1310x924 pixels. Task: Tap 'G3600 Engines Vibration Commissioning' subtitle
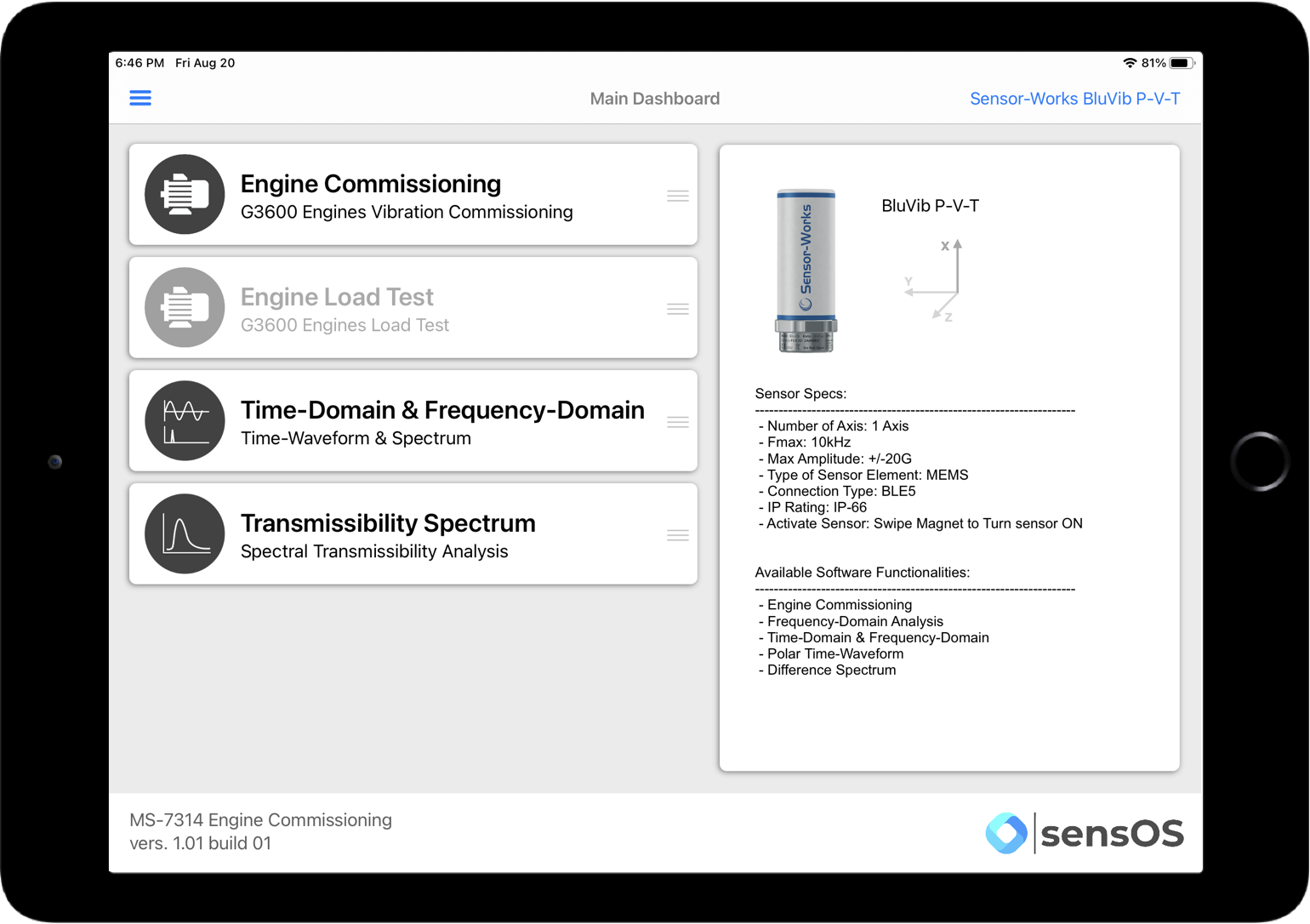click(407, 212)
